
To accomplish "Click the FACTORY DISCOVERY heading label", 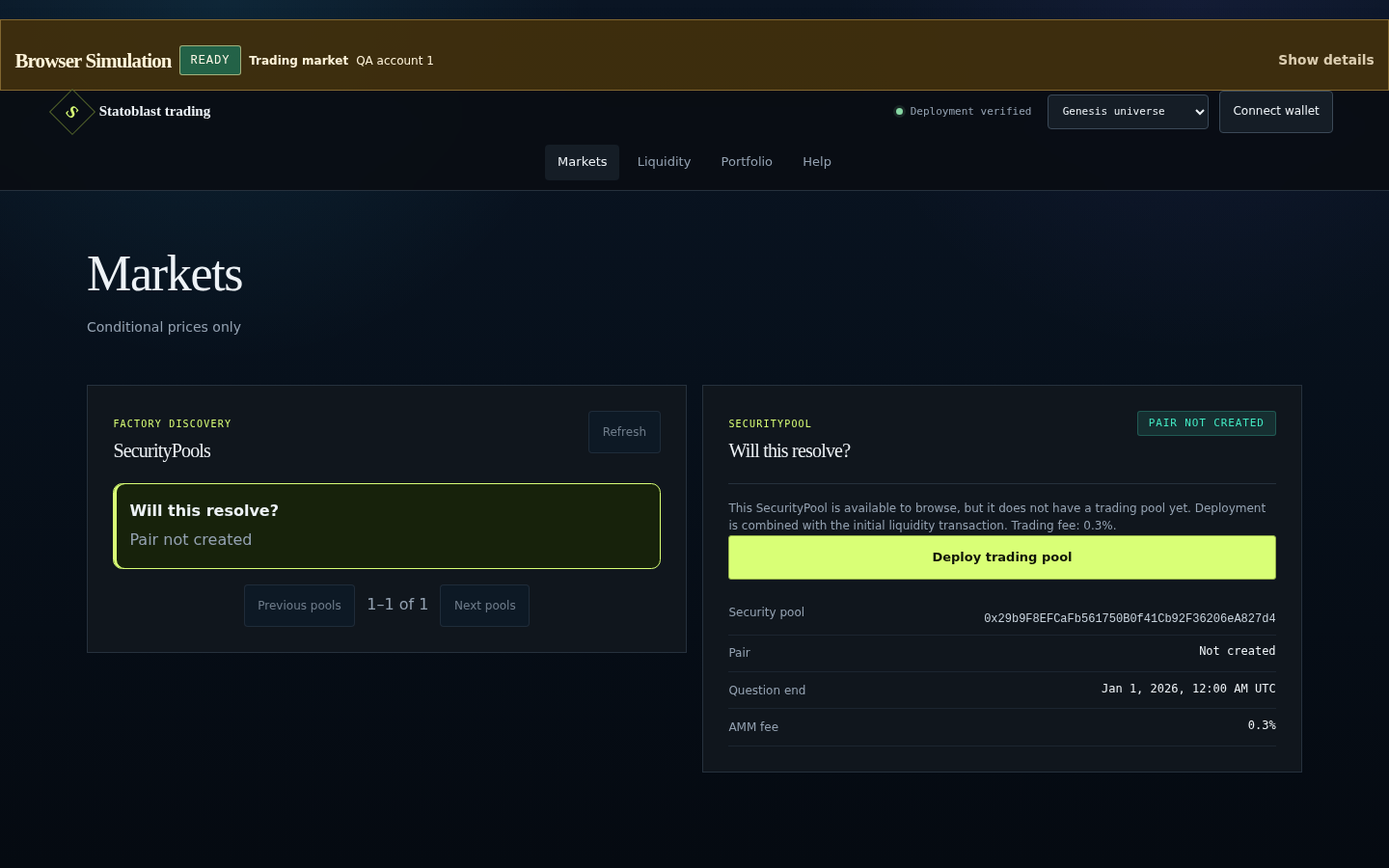I will click(x=172, y=423).
